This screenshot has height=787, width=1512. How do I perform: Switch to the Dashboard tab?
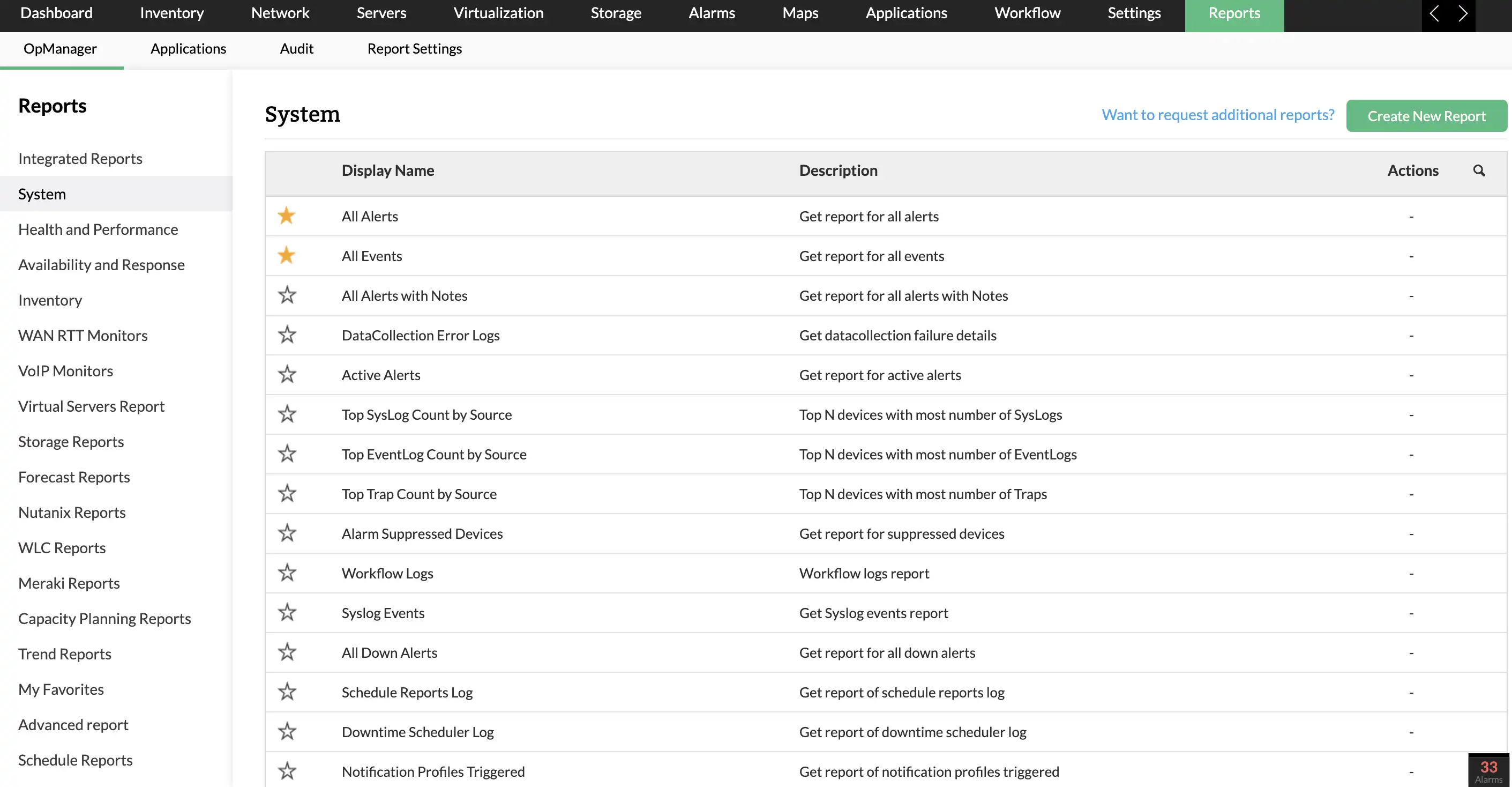[56, 13]
